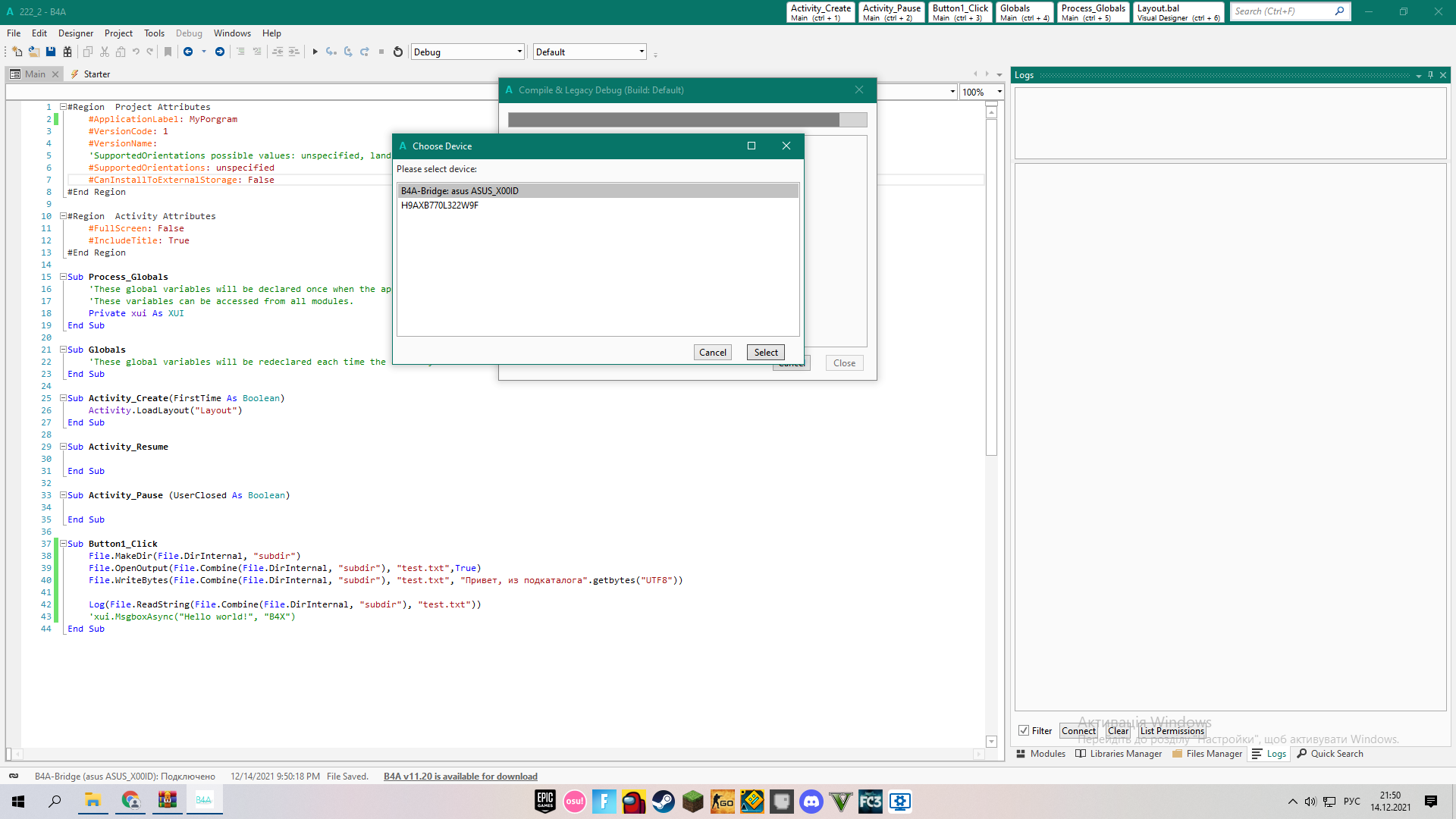1456x819 pixels.
Task: Restart the app with the restart icon
Action: (x=397, y=51)
